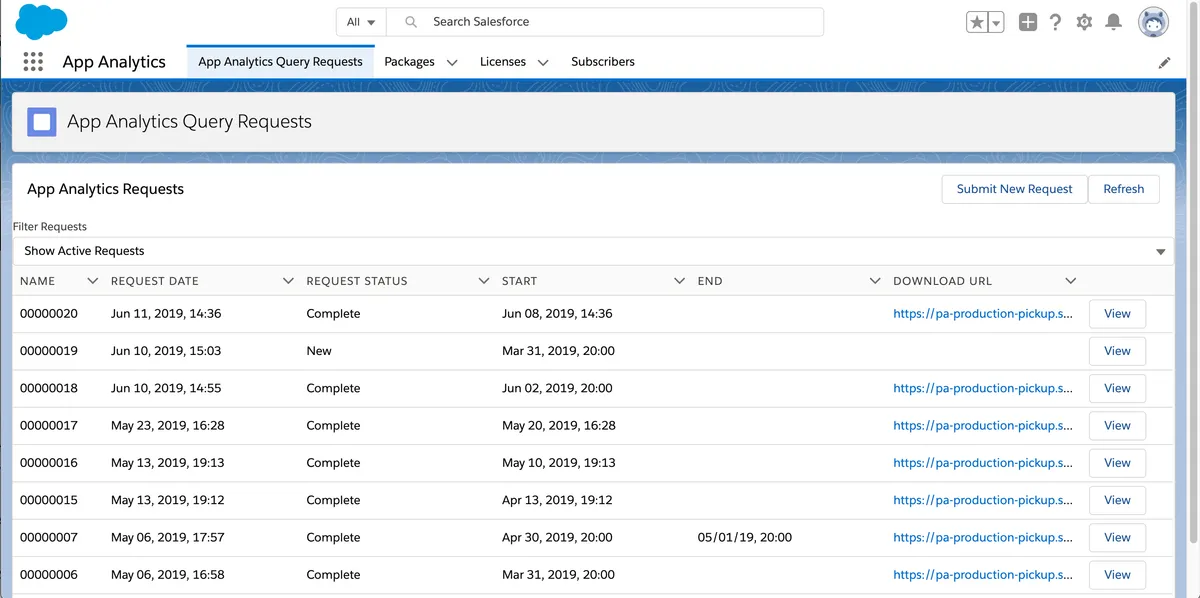
Task: Expand the Licenses tab chevron
Action: pyautogui.click(x=543, y=62)
